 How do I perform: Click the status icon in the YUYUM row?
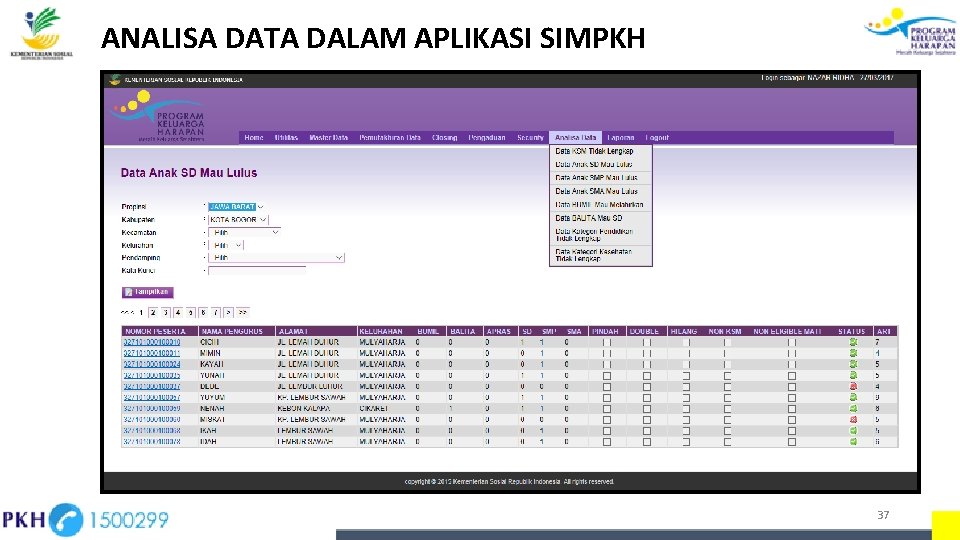[853, 397]
